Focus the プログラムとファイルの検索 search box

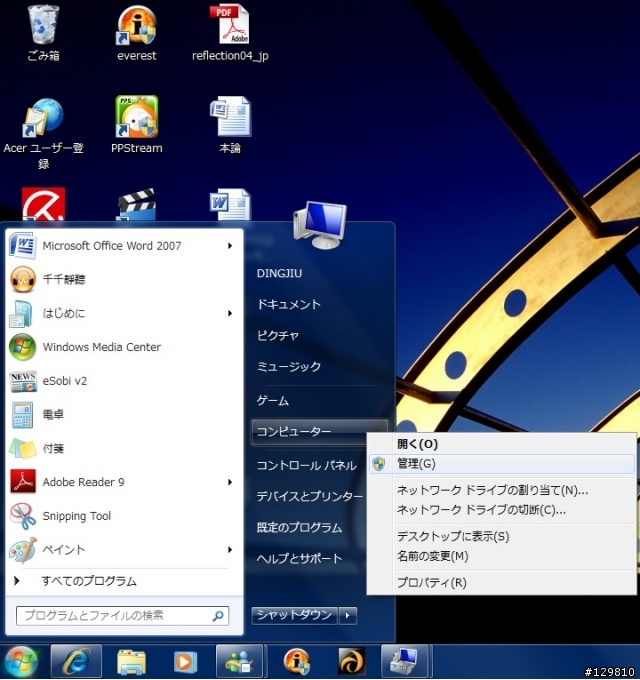click(x=123, y=615)
